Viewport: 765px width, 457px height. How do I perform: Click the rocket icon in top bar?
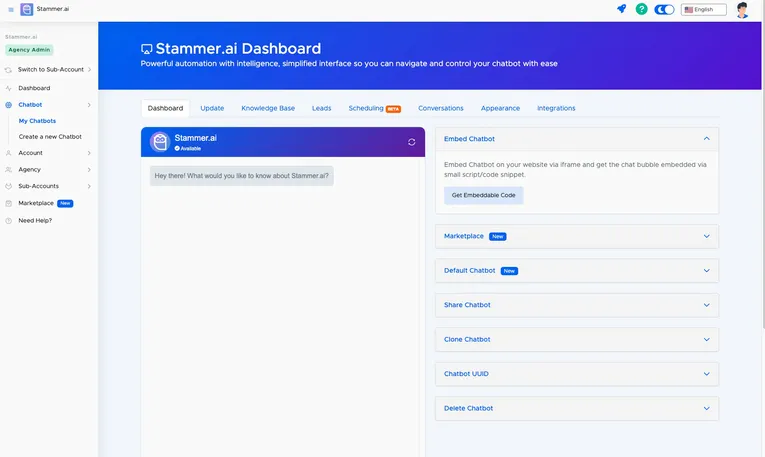(622, 9)
